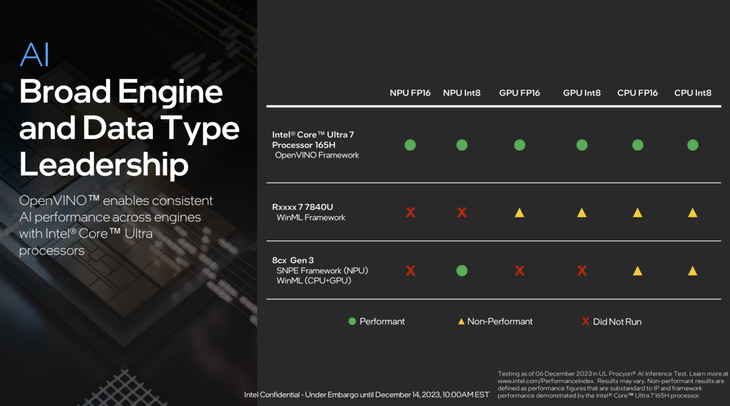The height and width of the screenshot is (406, 730).
Task: Click the Intel Core Ultra 7 row label
Action: [313, 140]
